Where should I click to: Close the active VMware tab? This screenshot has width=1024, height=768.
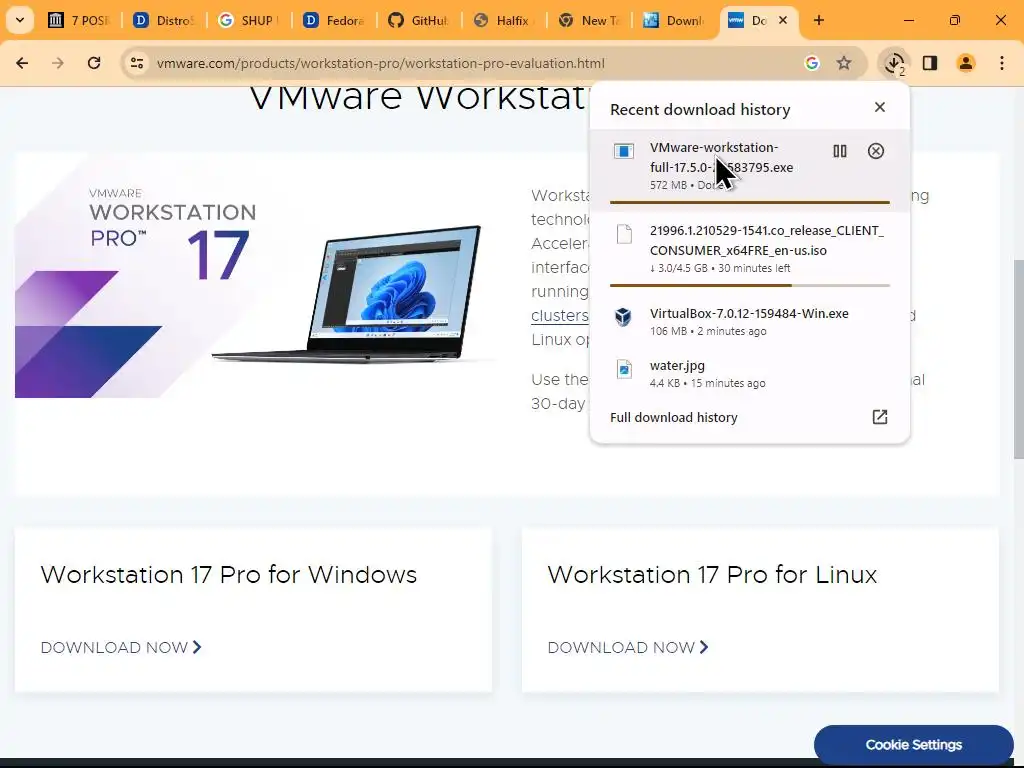pos(783,20)
